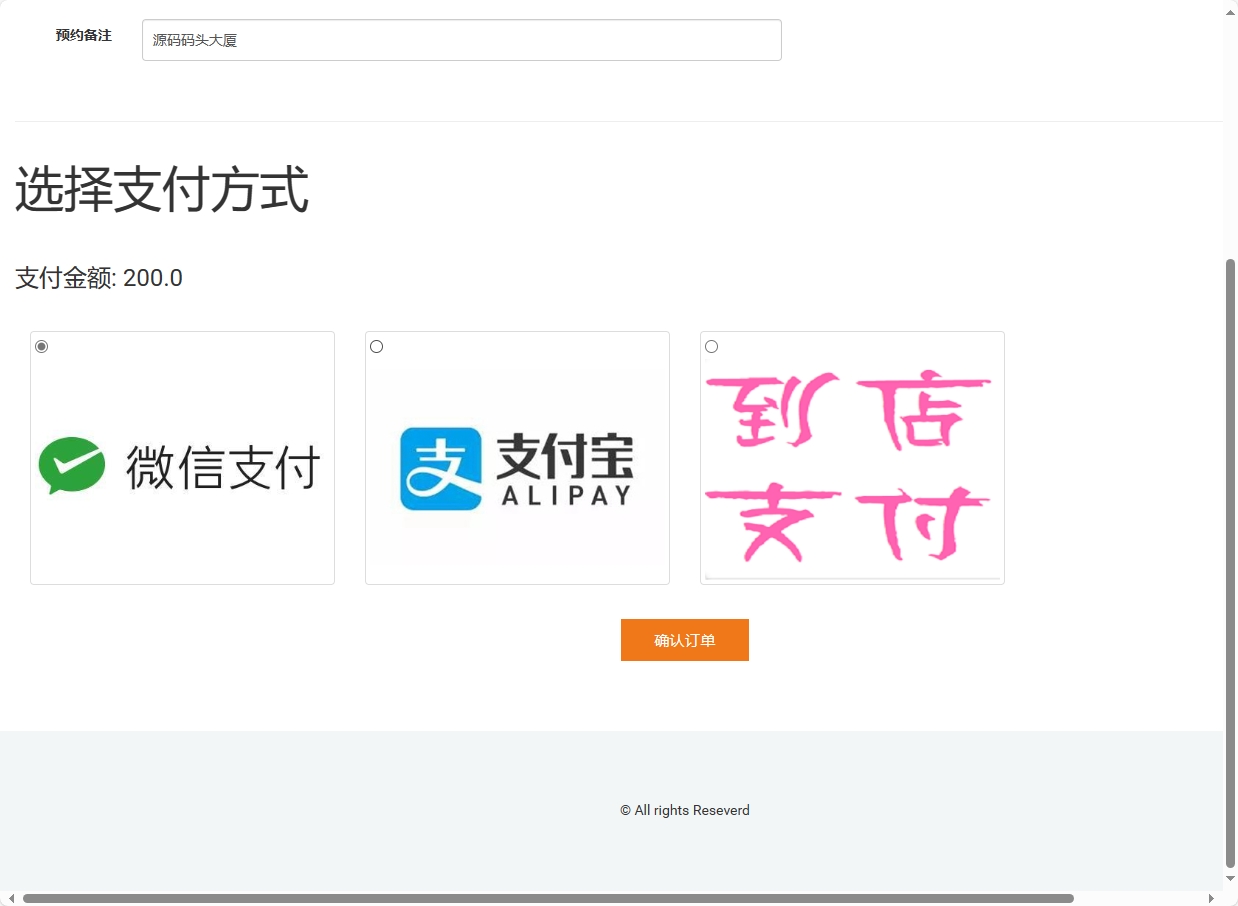1238x906 pixels.
Task: Click the 微信支付 text in the logo
Action: coord(222,463)
